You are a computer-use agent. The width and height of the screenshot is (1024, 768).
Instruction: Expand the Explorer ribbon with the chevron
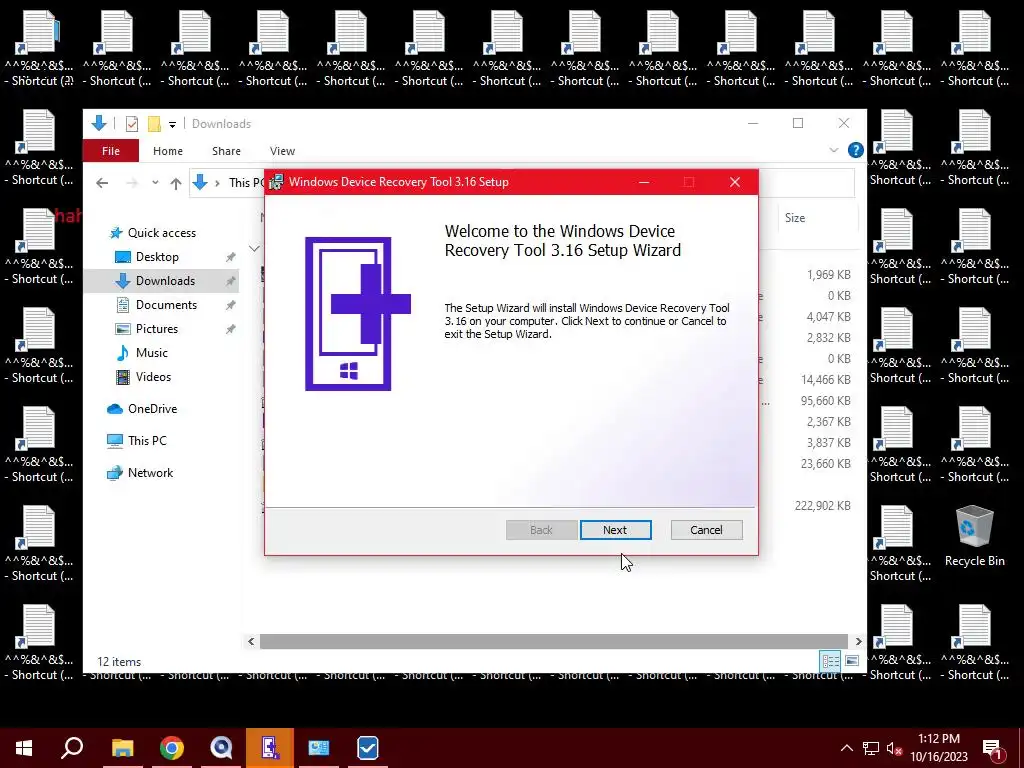point(833,150)
